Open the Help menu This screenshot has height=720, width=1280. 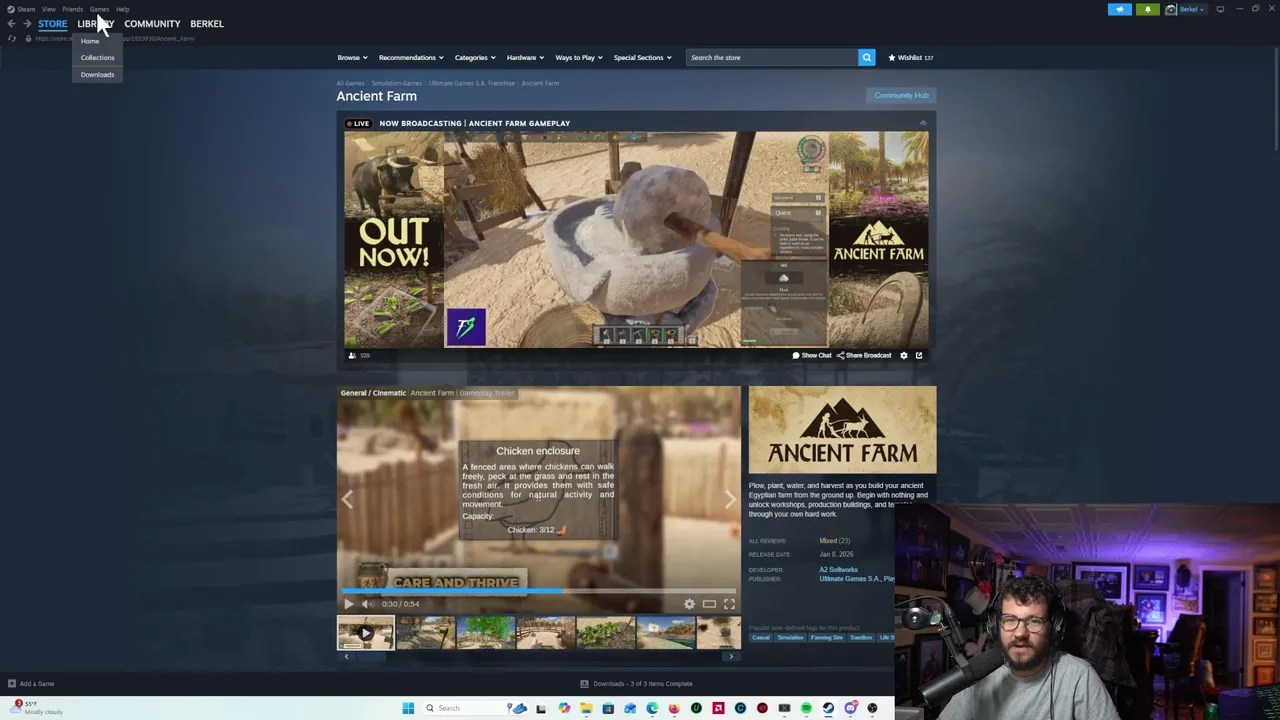pyautogui.click(x=122, y=9)
